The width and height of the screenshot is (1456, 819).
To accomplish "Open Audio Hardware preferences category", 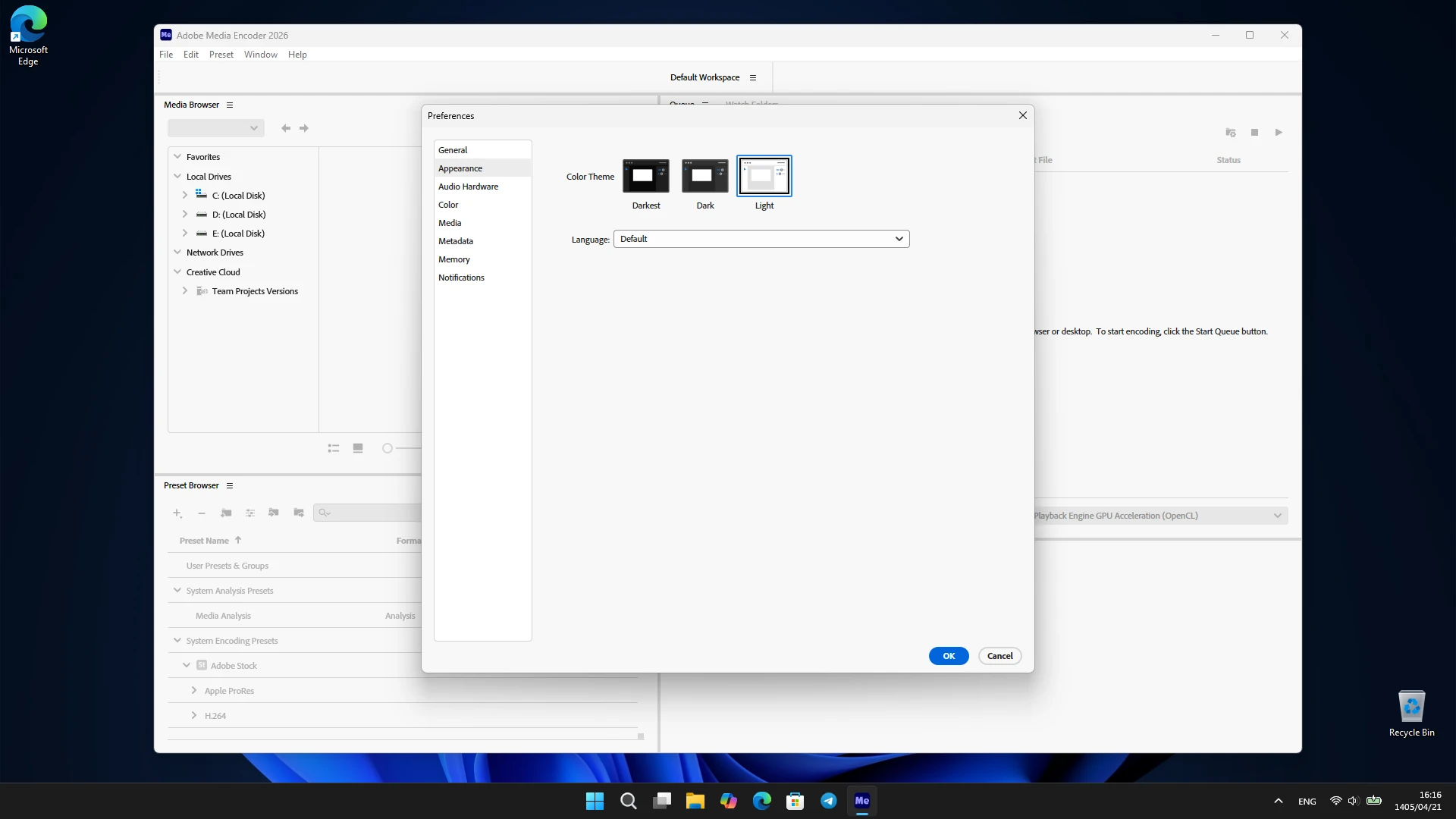I will coord(468,187).
